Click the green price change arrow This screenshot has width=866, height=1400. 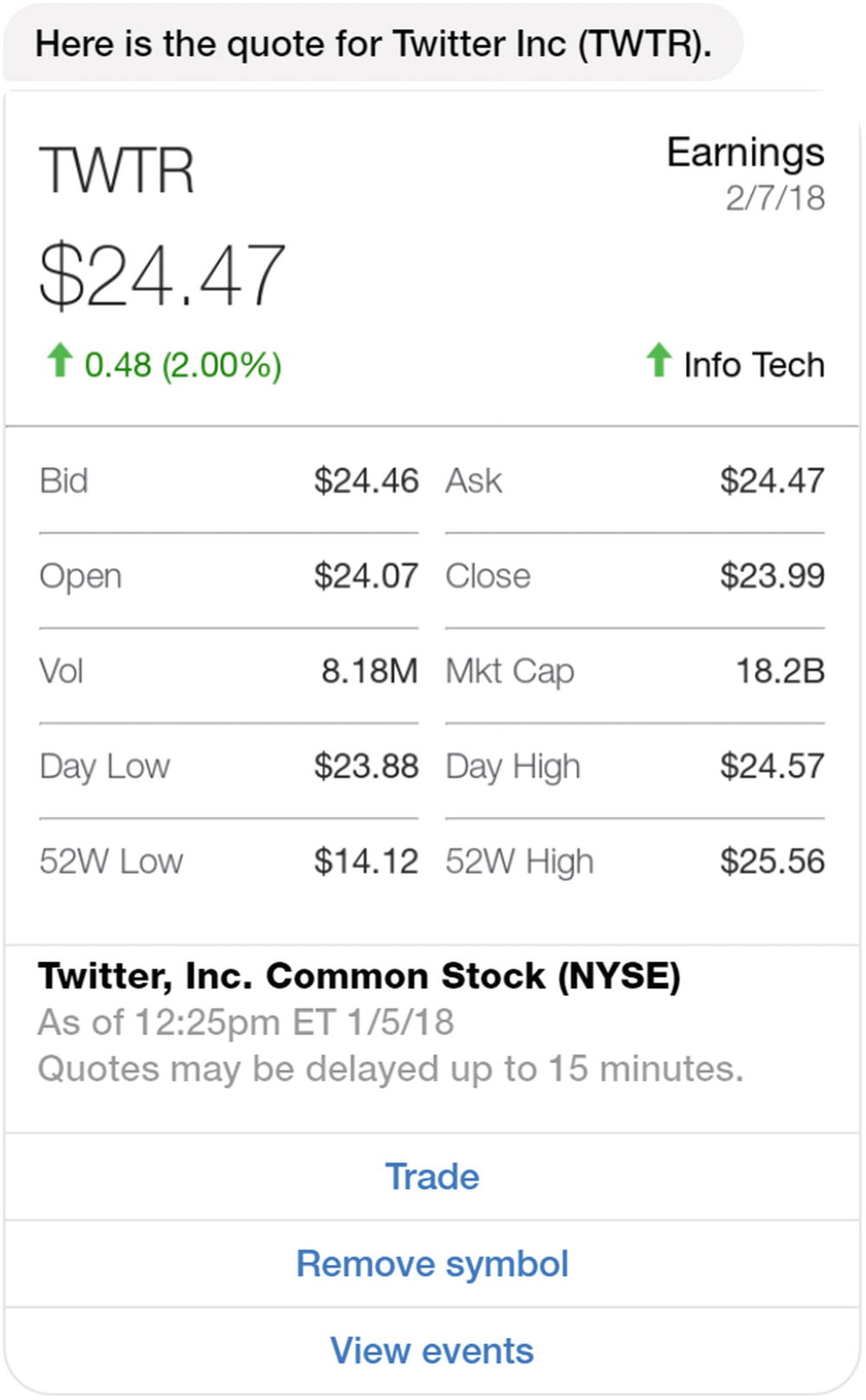pos(59,360)
